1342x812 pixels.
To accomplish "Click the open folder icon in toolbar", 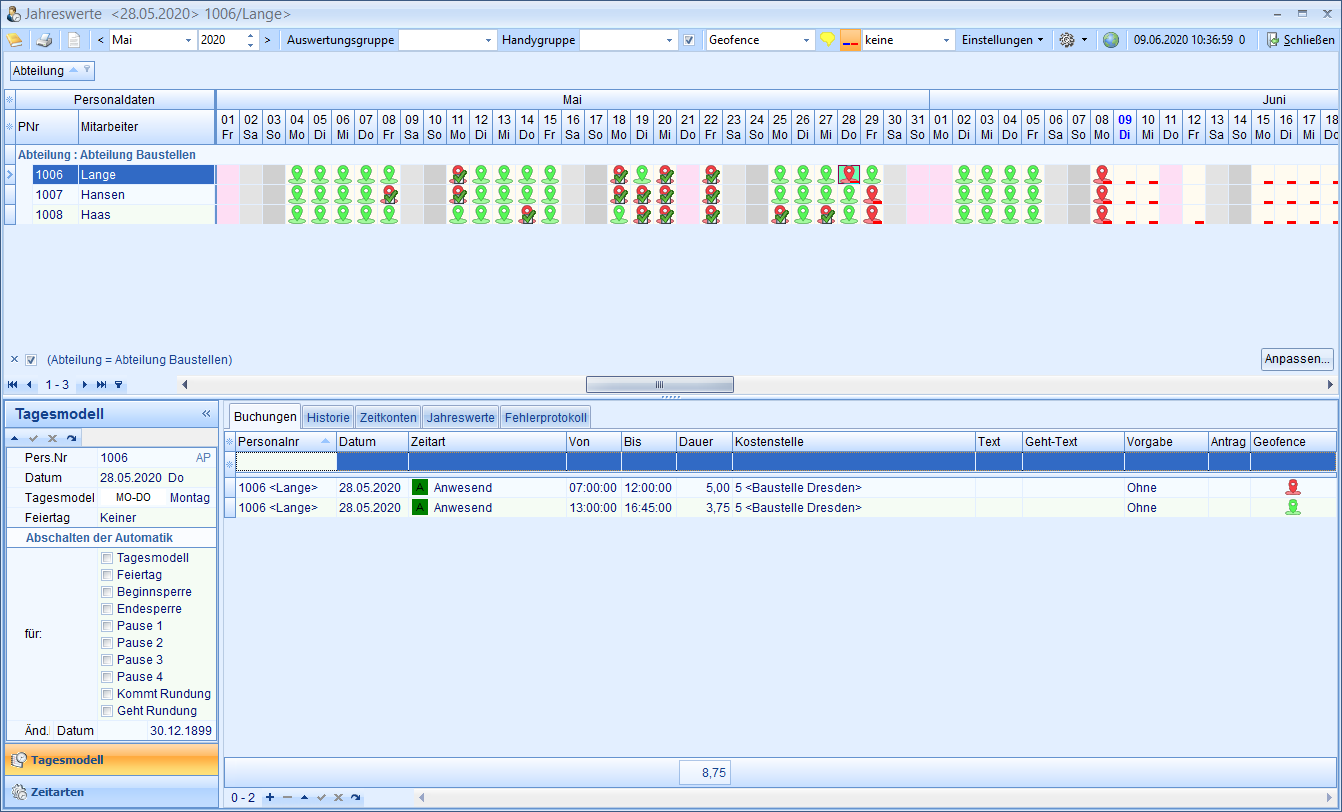I will (x=15, y=41).
